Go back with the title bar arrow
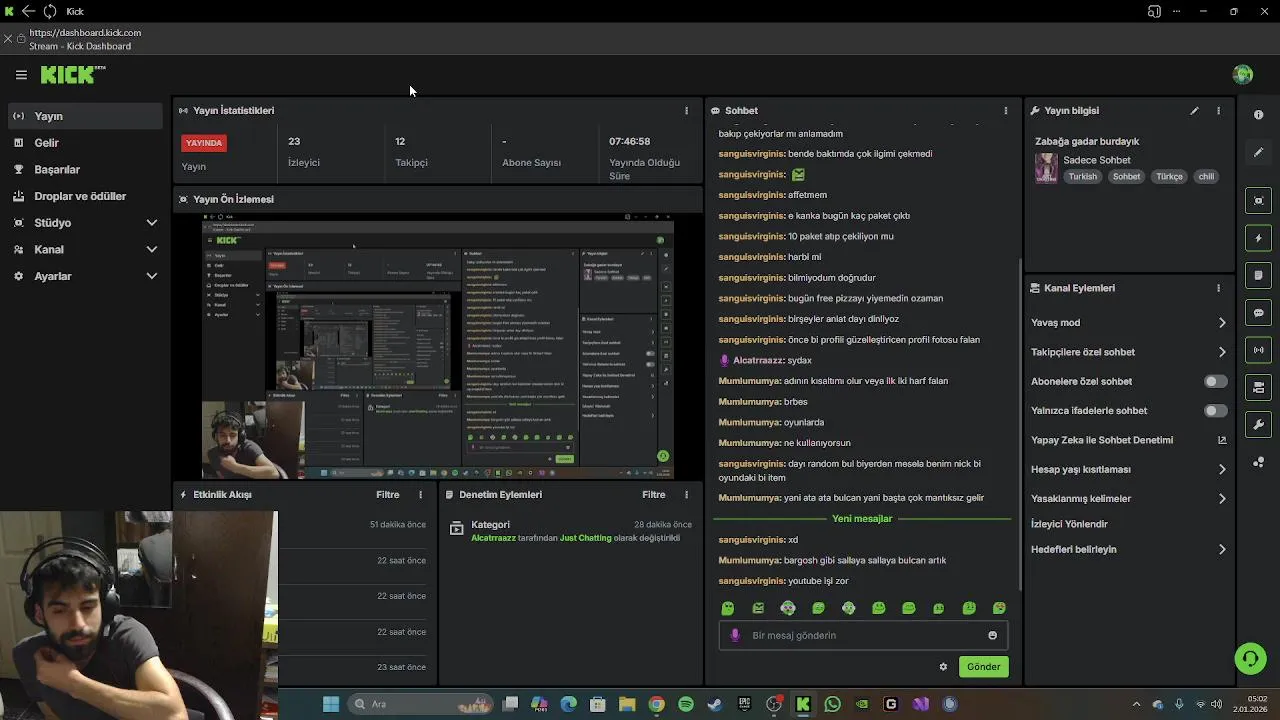The height and width of the screenshot is (720, 1280). pyautogui.click(x=28, y=11)
